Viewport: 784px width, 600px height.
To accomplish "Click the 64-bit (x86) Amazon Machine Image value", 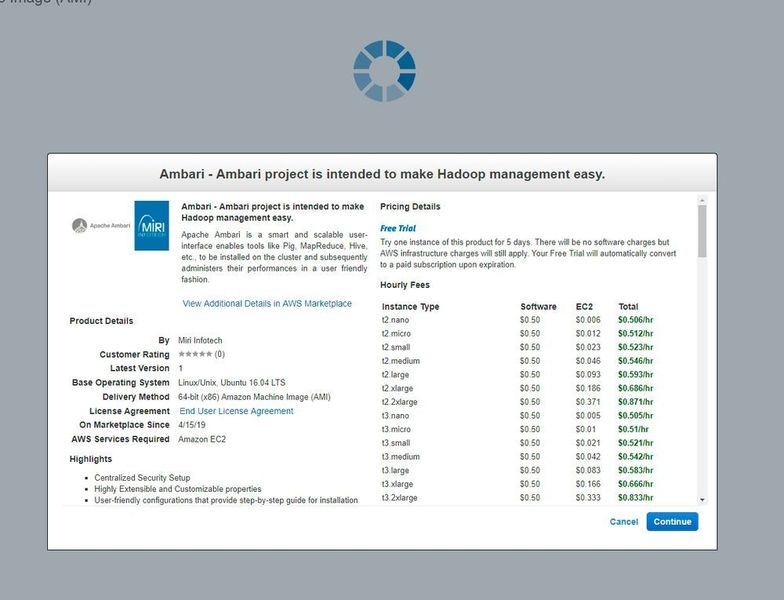I will 254,397.
